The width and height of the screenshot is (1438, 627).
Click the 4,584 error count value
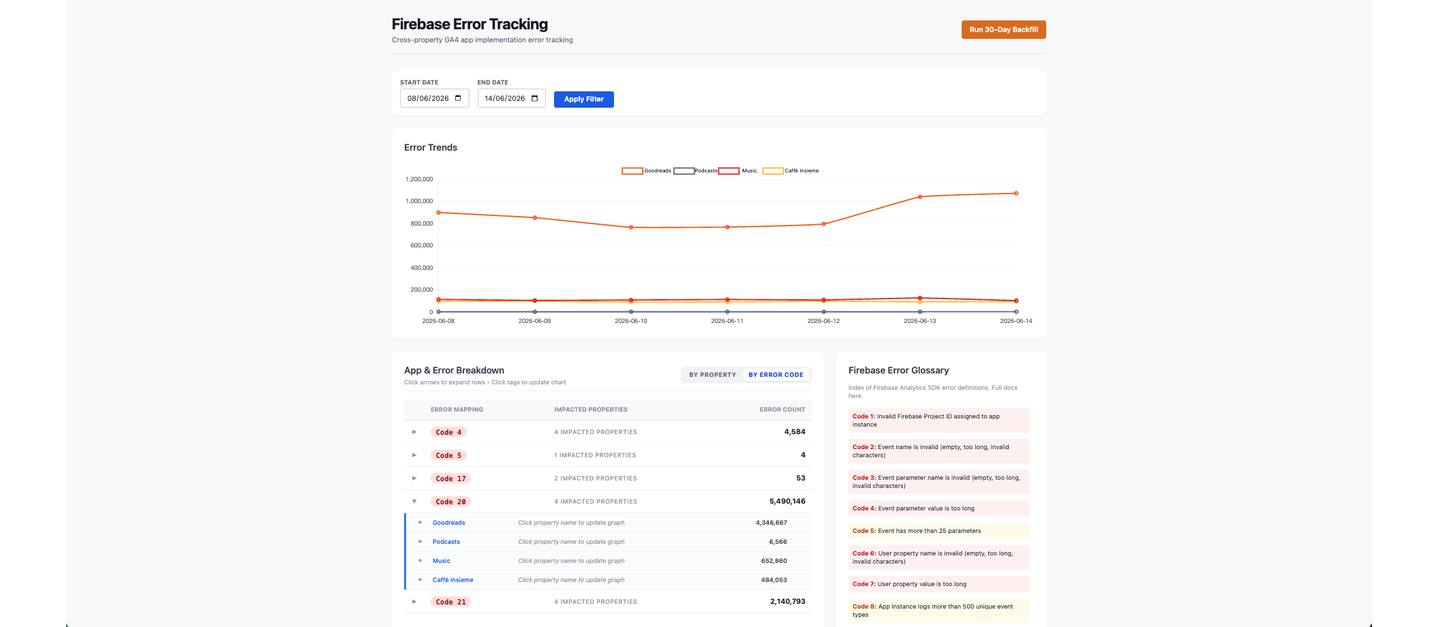(x=795, y=432)
